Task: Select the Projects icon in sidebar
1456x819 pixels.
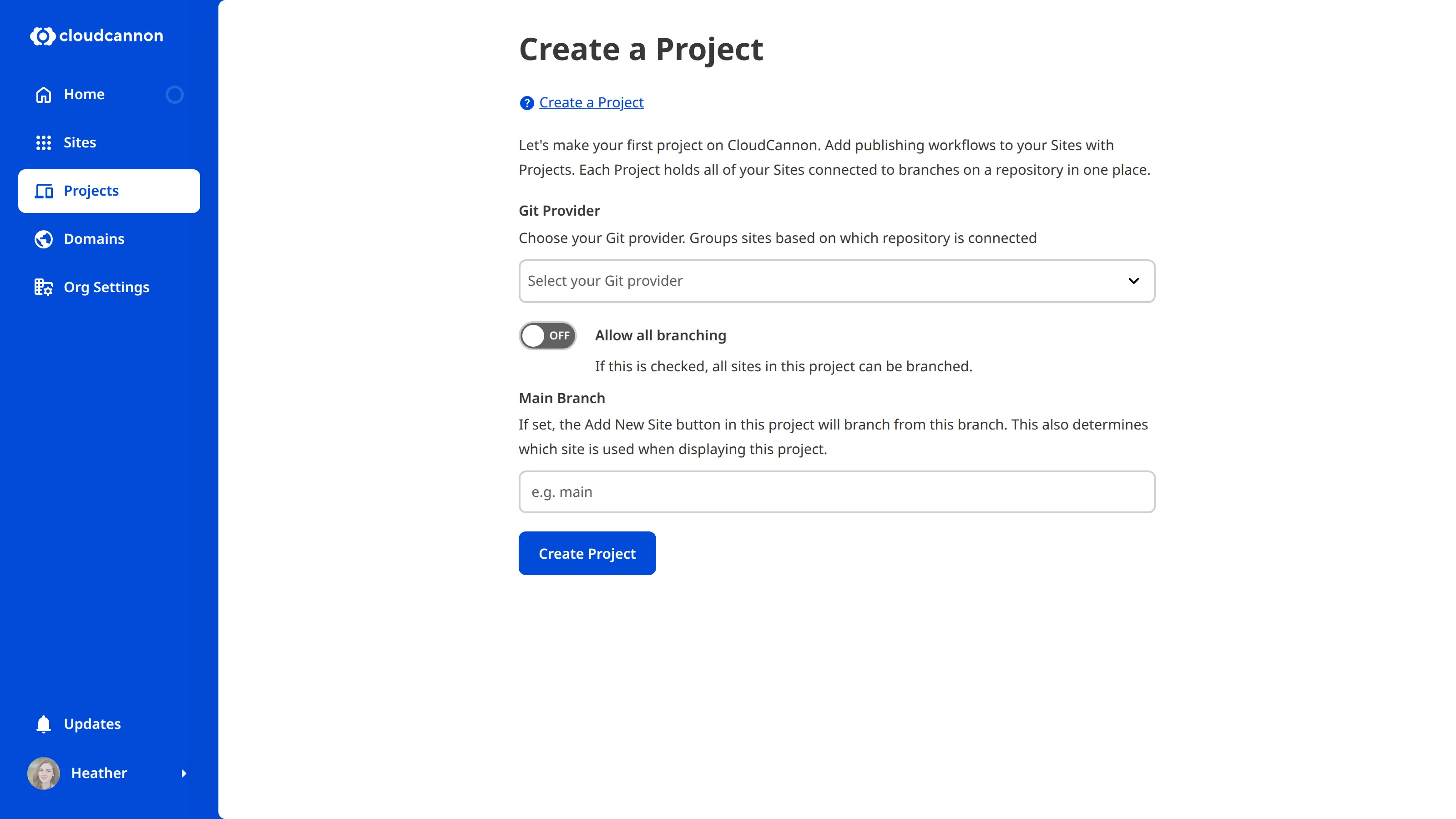Action: [x=44, y=191]
